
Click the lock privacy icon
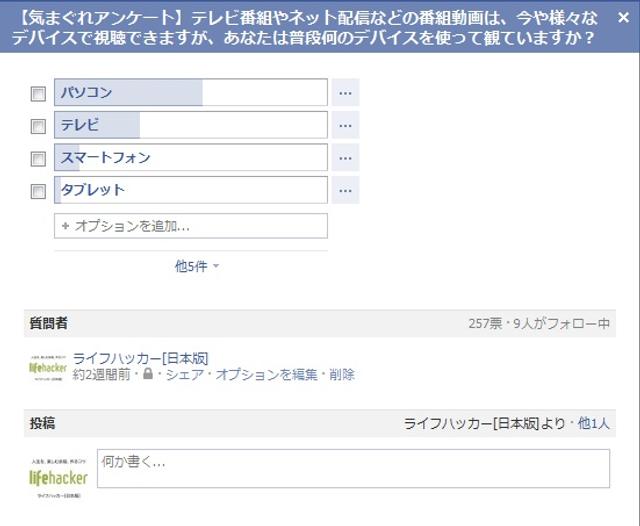(148, 373)
